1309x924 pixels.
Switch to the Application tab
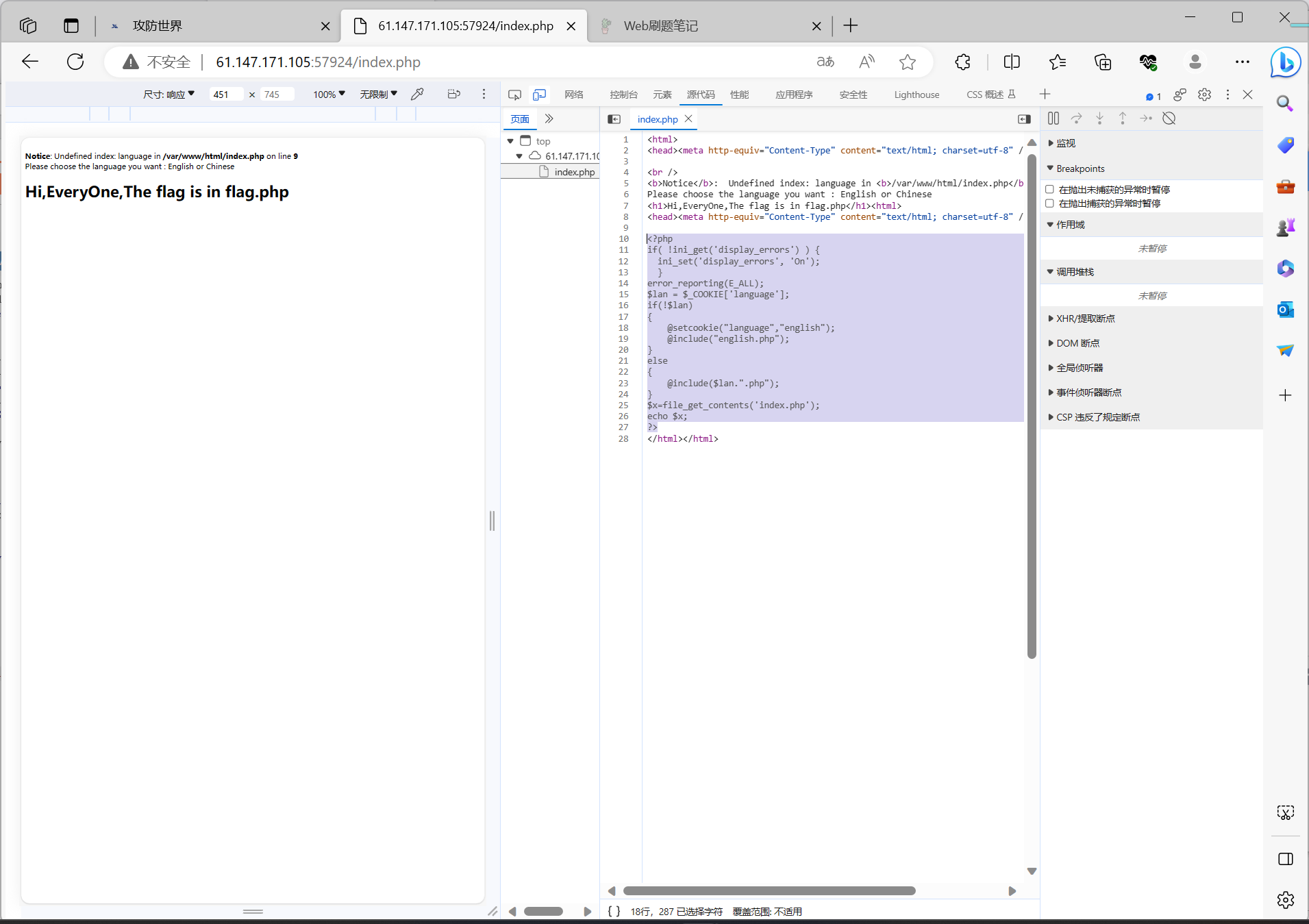coord(794,95)
